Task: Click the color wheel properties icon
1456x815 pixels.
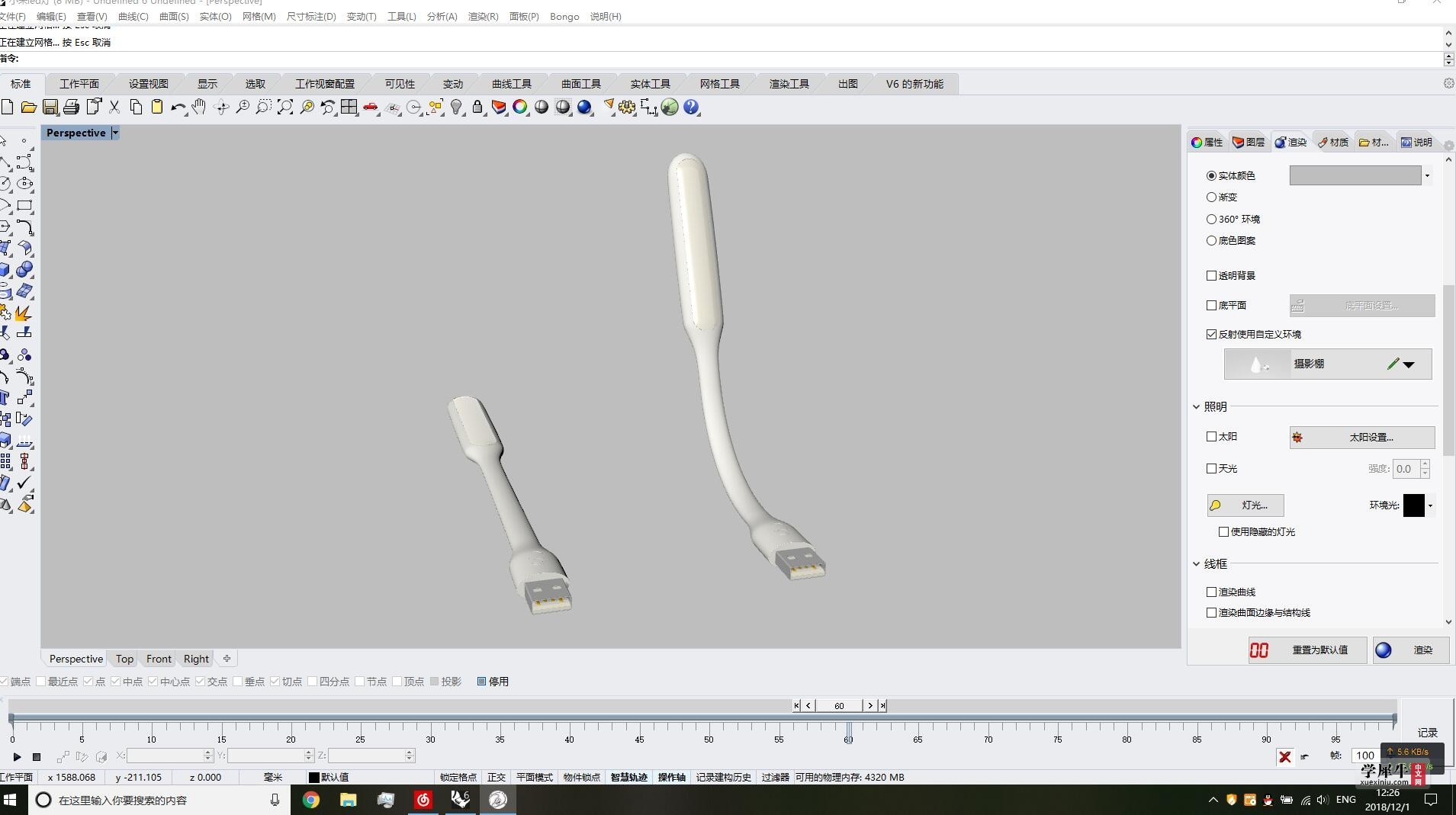Action: (x=520, y=107)
